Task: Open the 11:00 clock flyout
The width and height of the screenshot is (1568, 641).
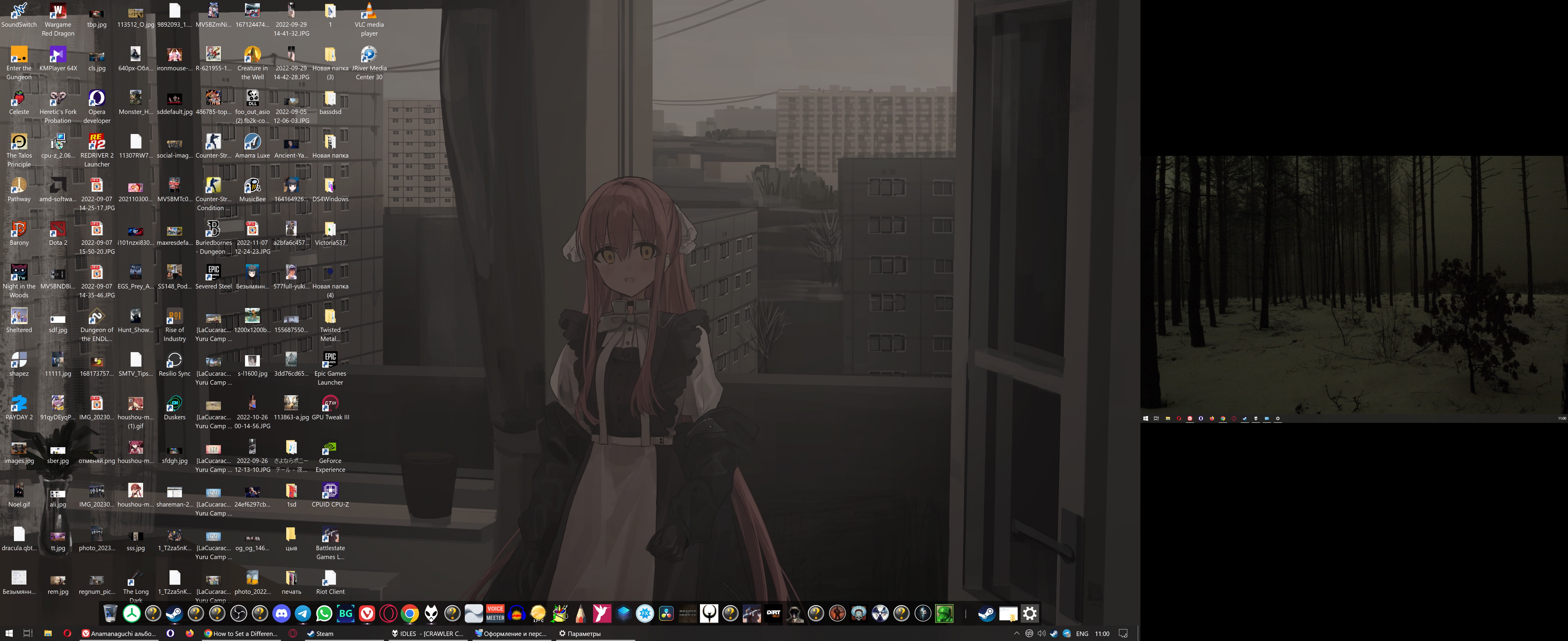Action: tap(1102, 634)
